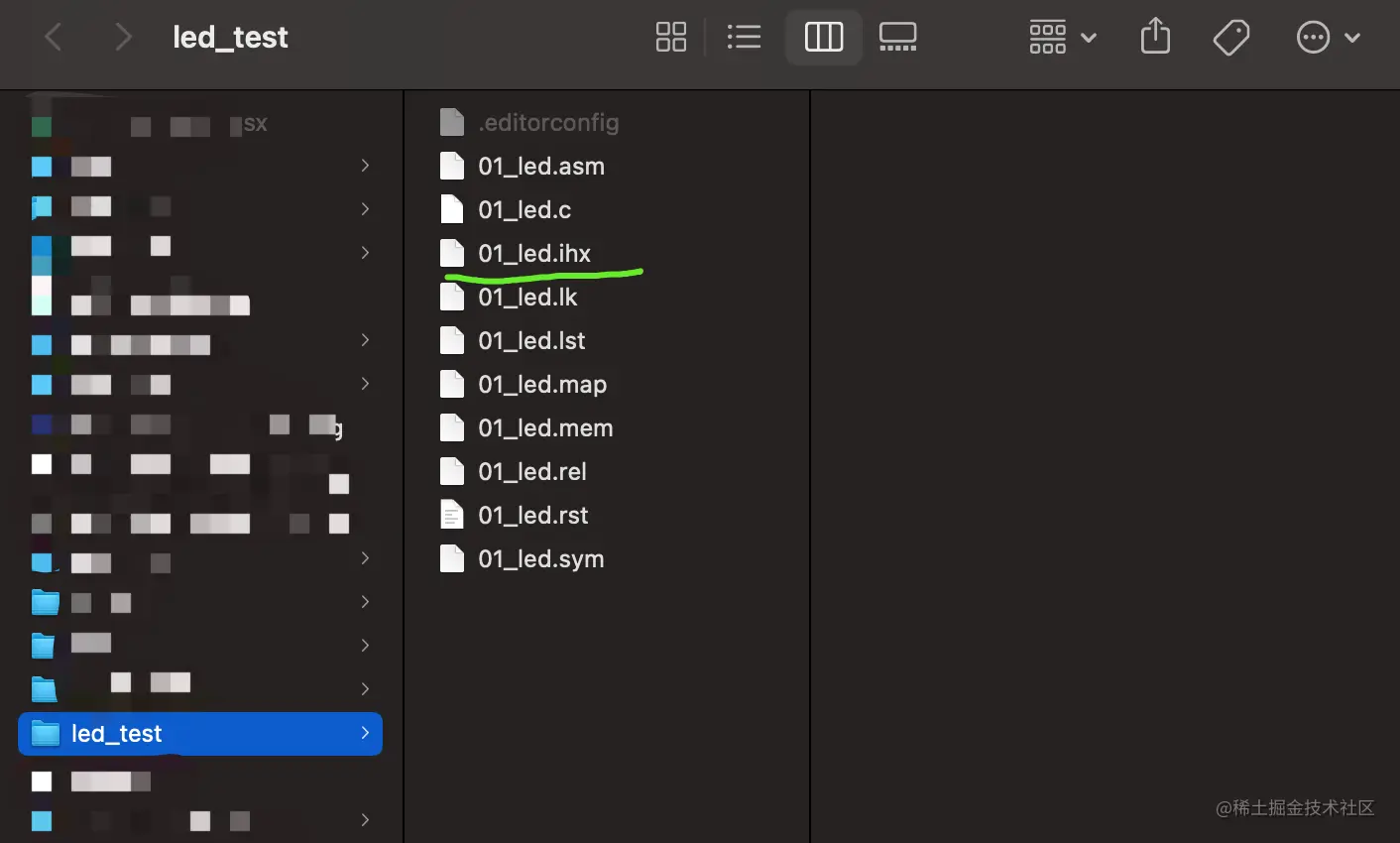Select the led_test folder
The width and height of the screenshot is (1400, 843).
tap(117, 734)
